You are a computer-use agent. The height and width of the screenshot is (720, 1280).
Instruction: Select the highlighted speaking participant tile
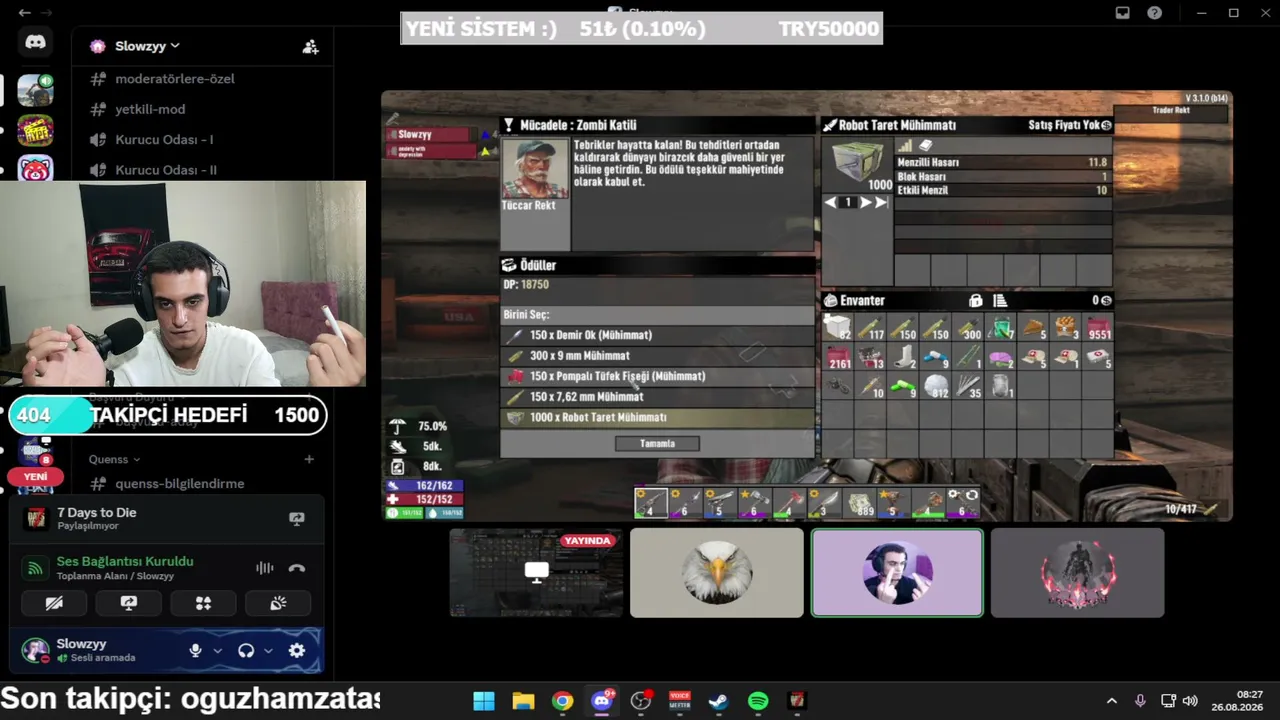click(x=897, y=573)
